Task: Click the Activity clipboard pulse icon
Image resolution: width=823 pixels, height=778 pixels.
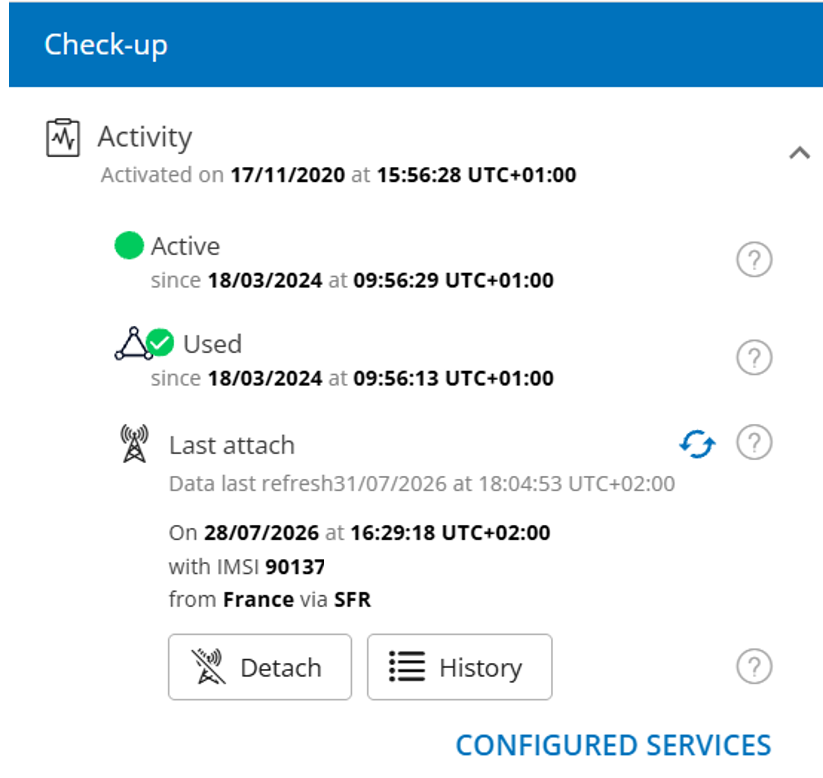Action: [x=63, y=138]
